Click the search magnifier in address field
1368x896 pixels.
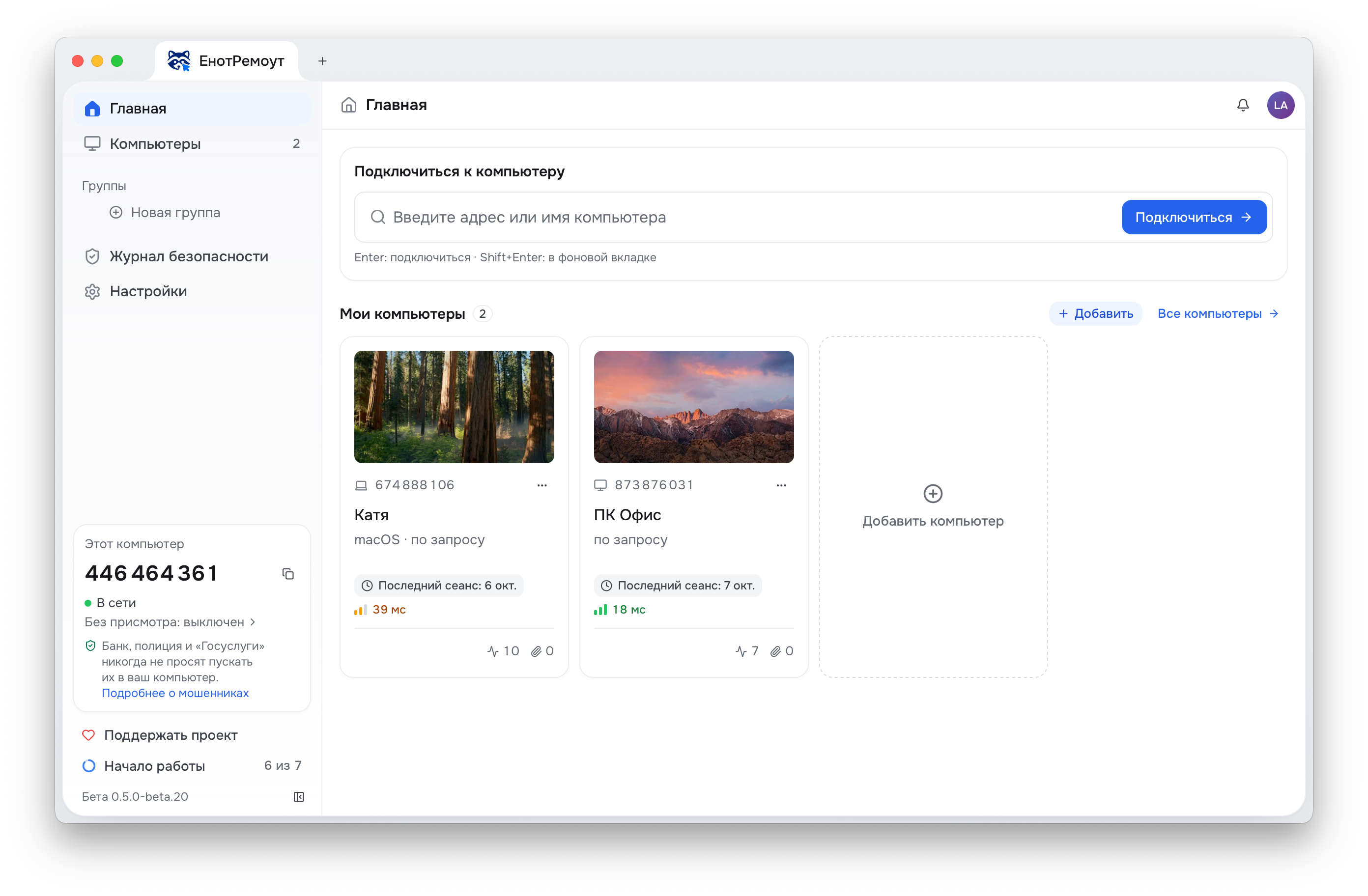[378, 217]
